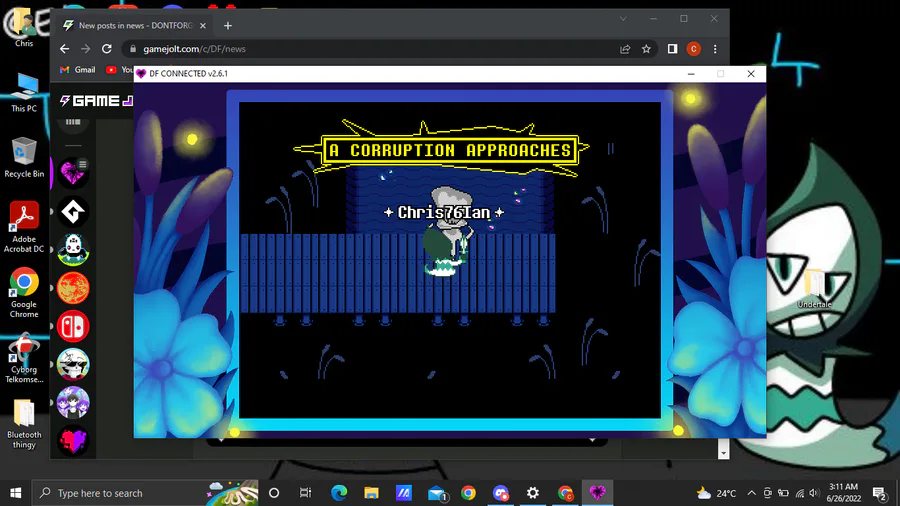
Task: Open File Explorer from the taskbar
Action: coord(371,493)
